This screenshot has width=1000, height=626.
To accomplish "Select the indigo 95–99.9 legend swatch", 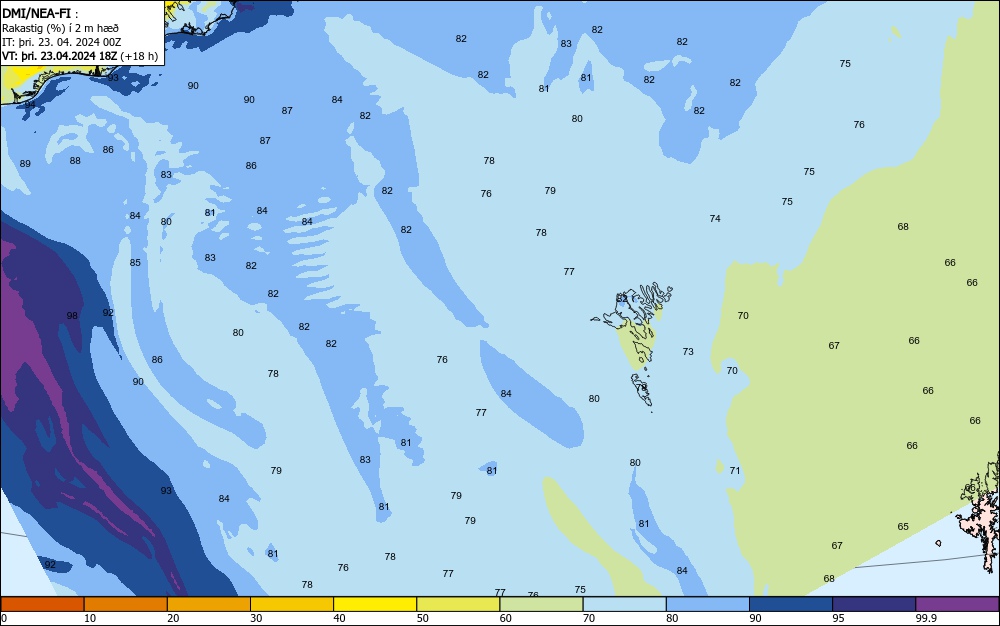I will [874, 604].
